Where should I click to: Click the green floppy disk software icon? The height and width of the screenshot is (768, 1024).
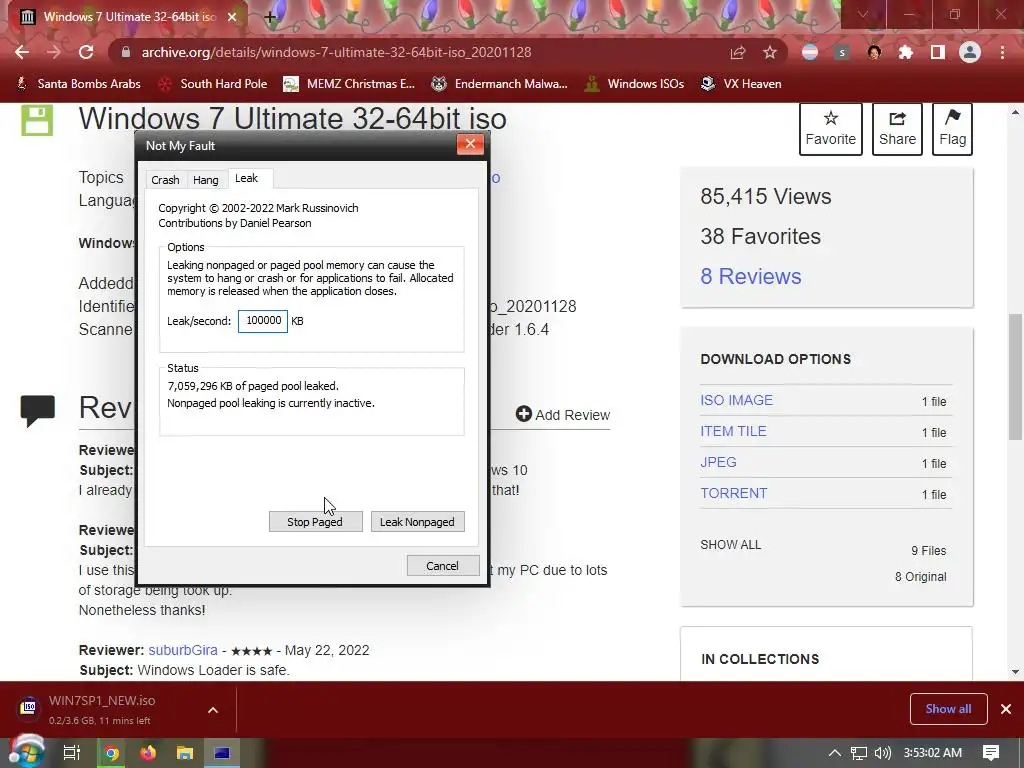[37, 120]
